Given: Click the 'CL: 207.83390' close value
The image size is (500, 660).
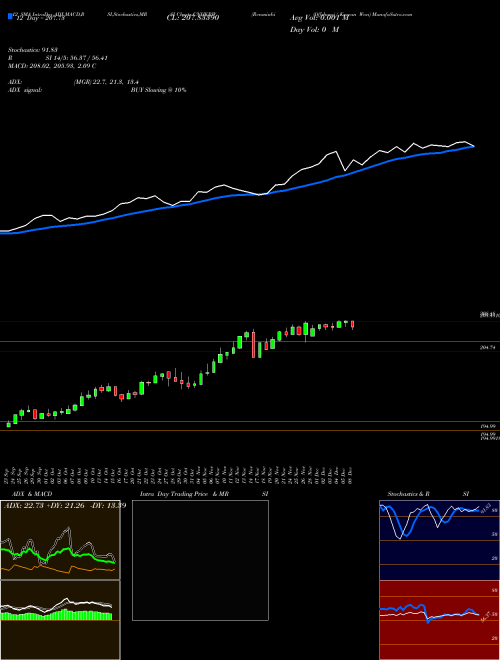Looking at the screenshot, I should [193, 18].
